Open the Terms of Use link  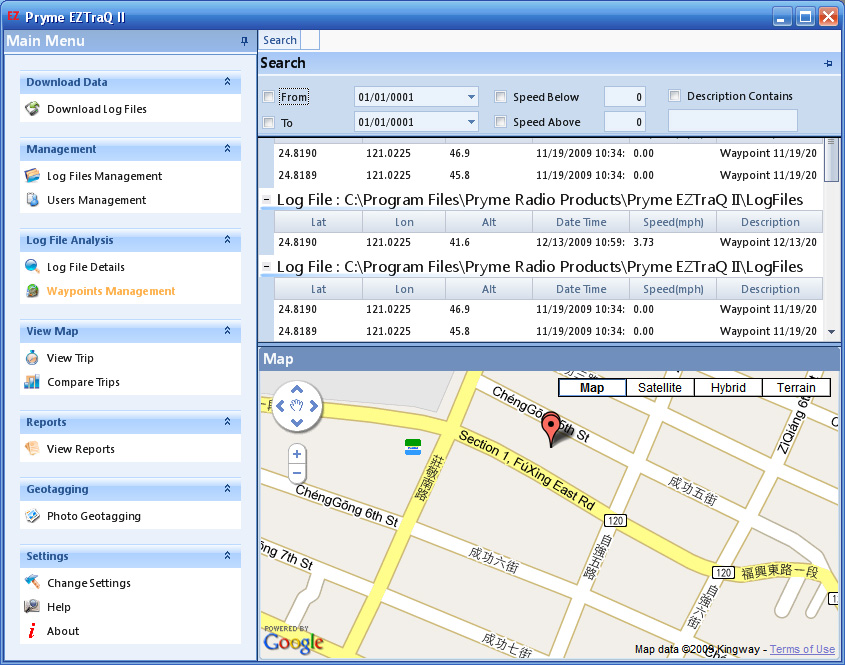pyautogui.click(x=802, y=649)
